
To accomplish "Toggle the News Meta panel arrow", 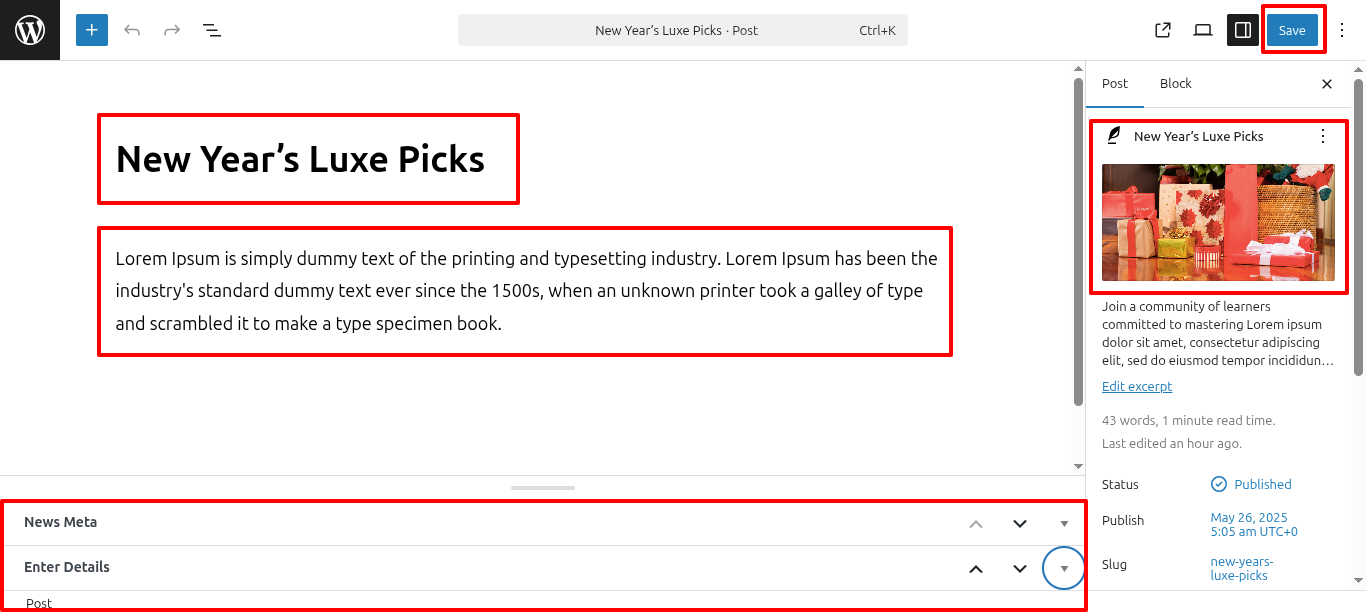I will tap(1064, 523).
